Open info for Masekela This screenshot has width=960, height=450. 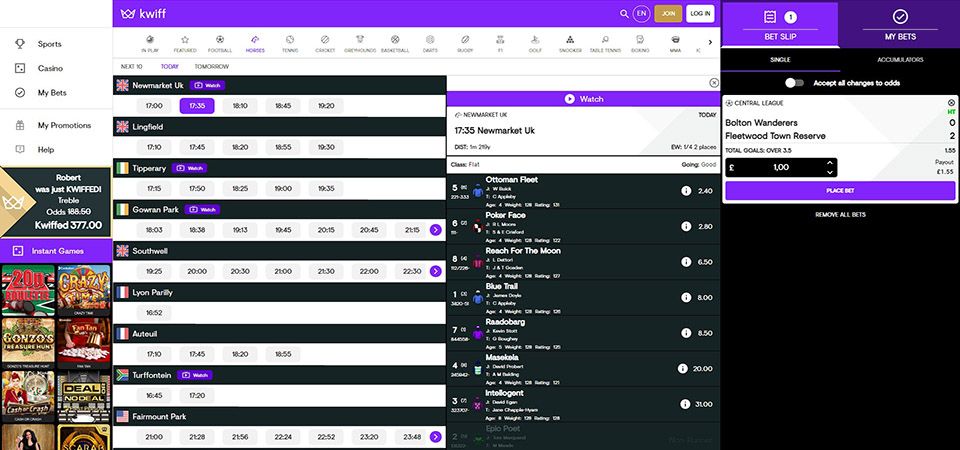(x=683, y=369)
